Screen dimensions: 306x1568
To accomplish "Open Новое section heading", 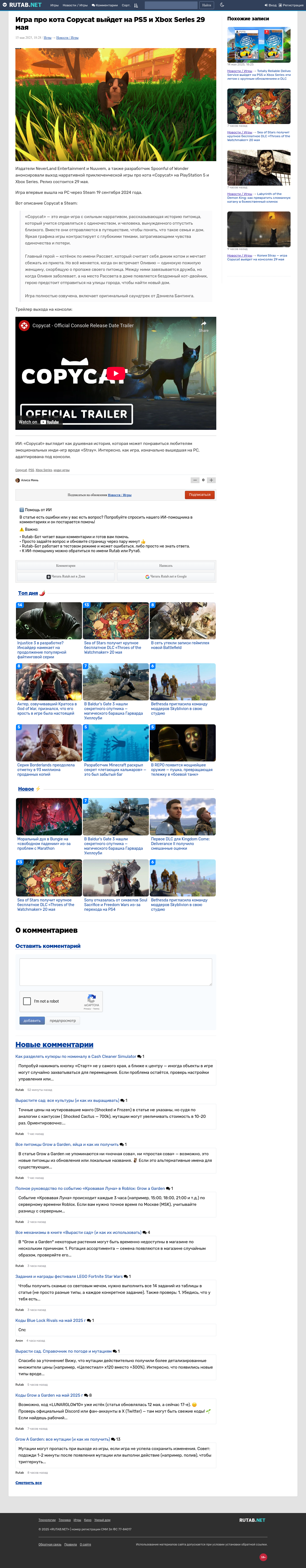I will [26, 789].
